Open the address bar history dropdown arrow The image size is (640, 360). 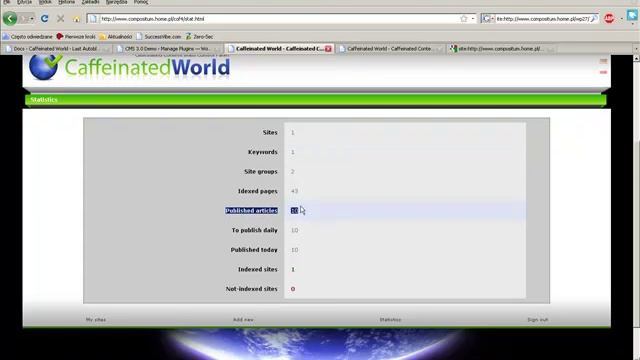point(473,18)
